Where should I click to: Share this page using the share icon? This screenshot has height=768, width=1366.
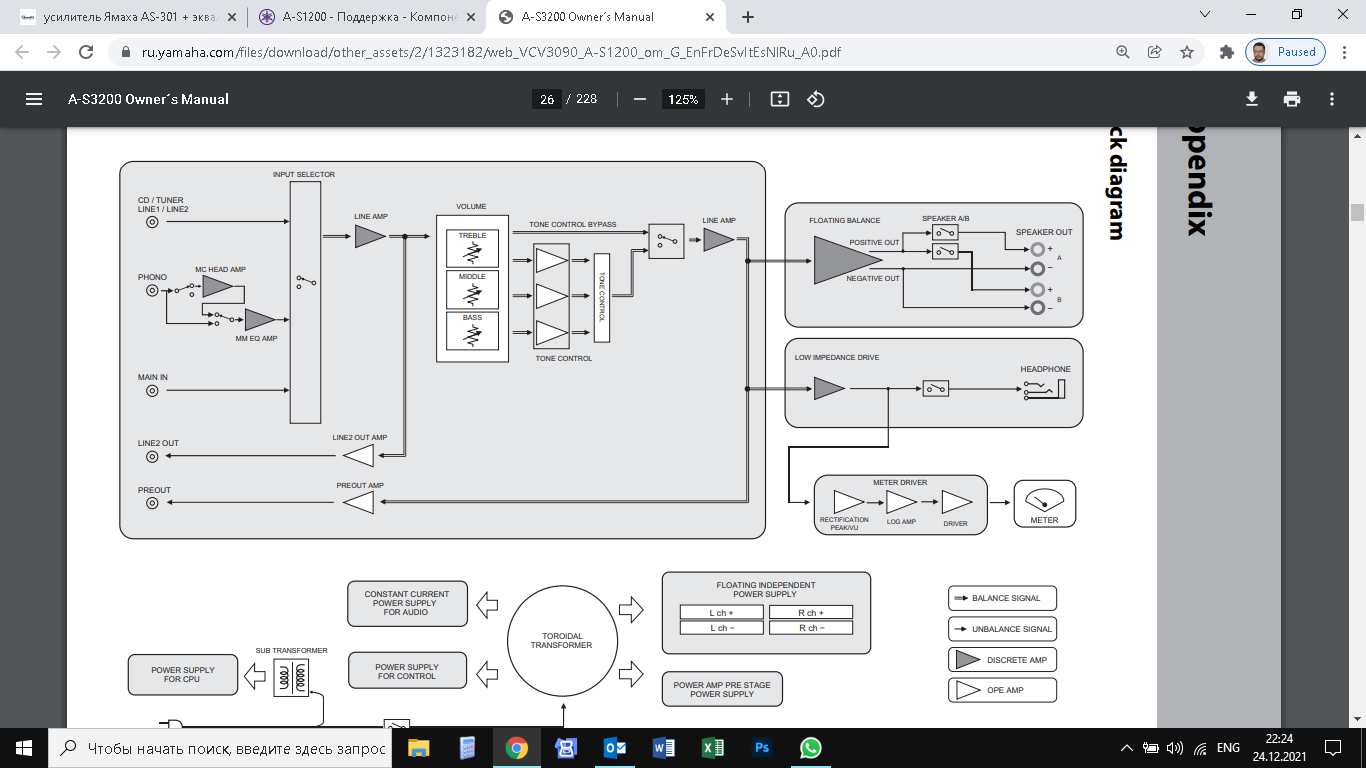pos(1155,52)
